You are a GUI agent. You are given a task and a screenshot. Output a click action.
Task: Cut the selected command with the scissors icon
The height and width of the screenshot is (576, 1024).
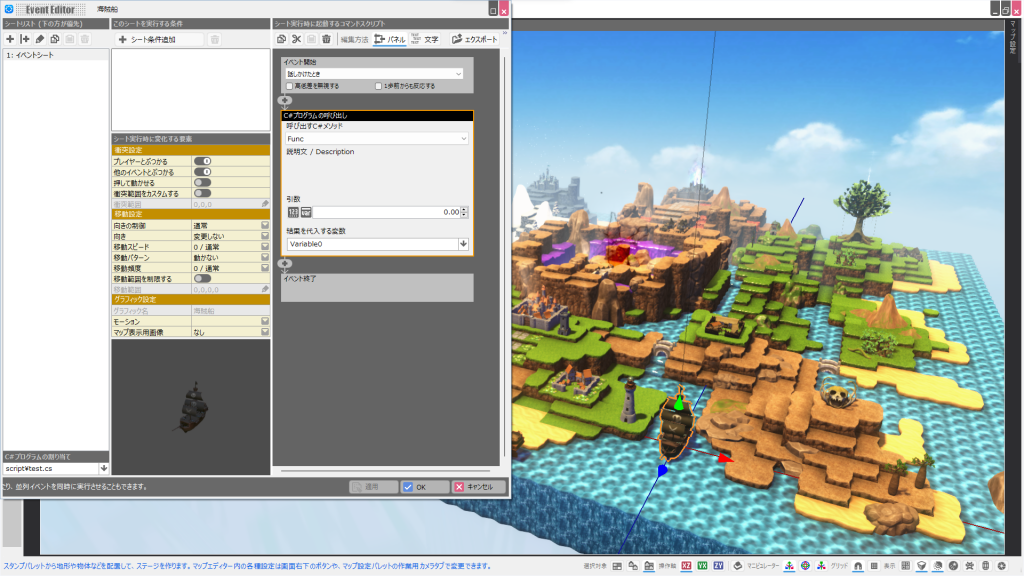pos(296,37)
